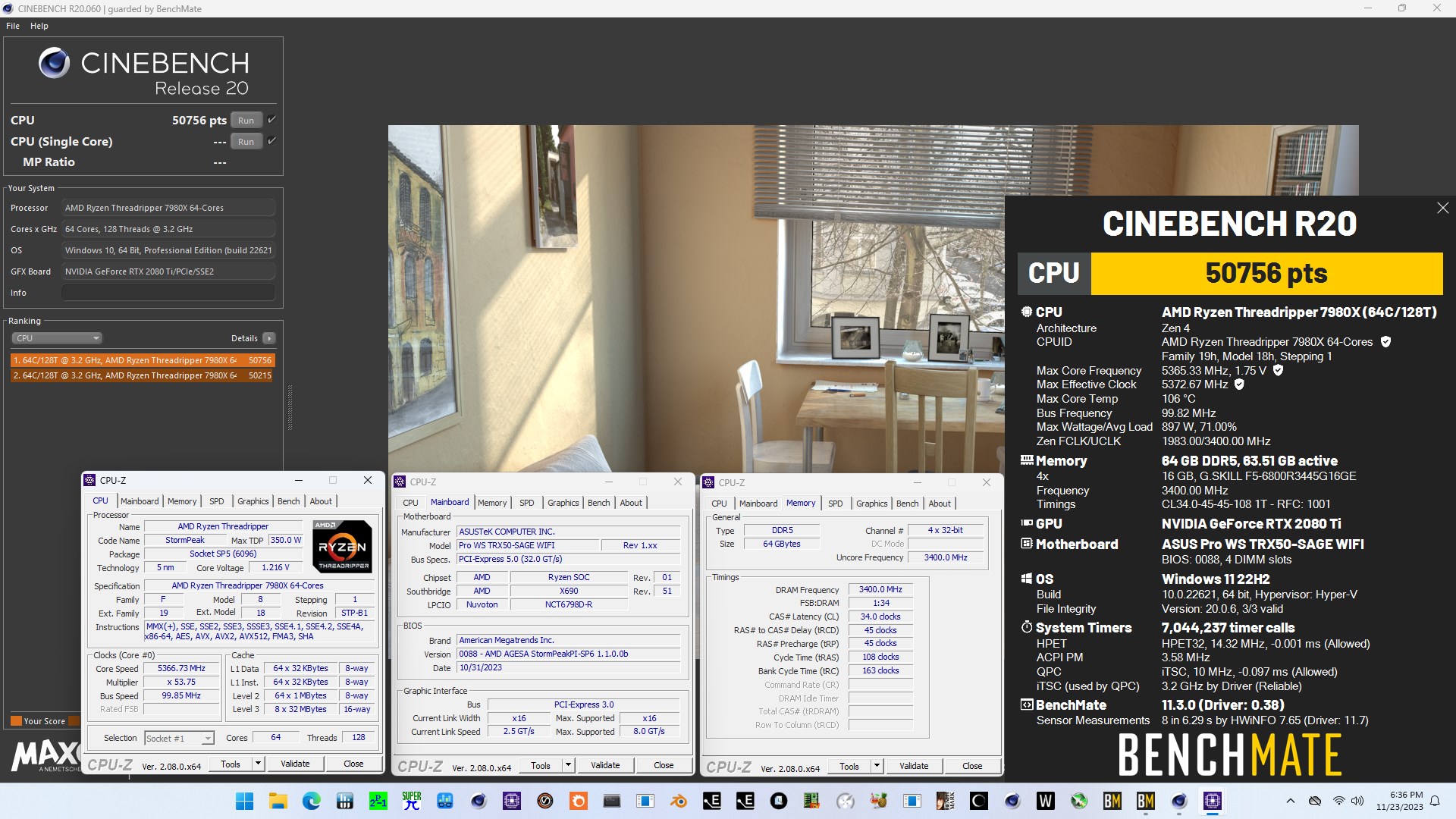Image resolution: width=1456 pixels, height=819 pixels.
Task: Click Validate in CPU-Z Mainboard window
Action: point(605,765)
